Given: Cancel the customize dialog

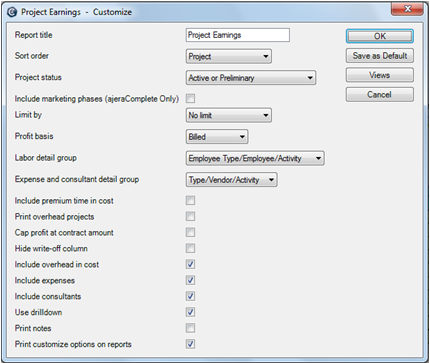Looking at the screenshot, I should 380,95.
